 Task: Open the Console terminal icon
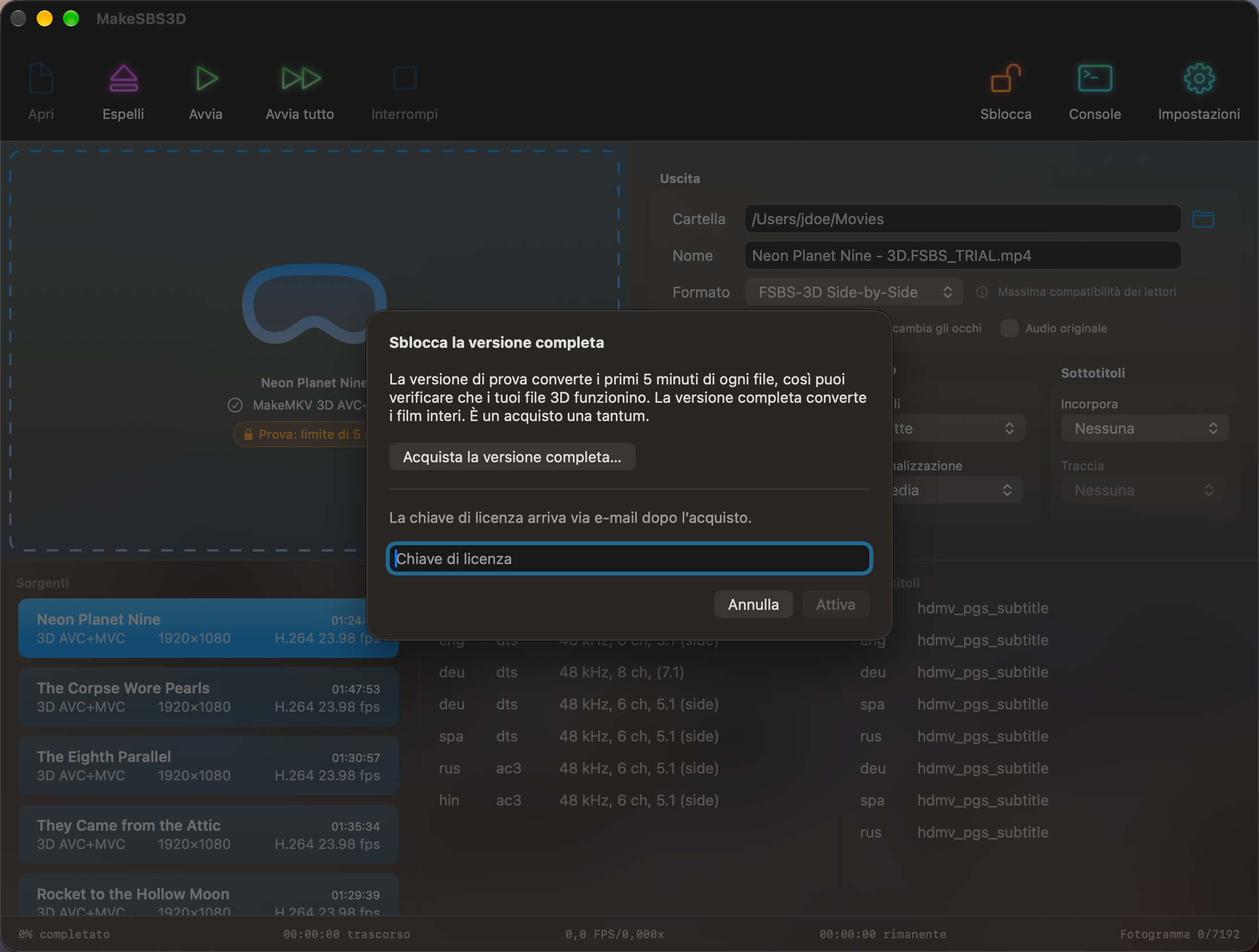pyautogui.click(x=1095, y=78)
